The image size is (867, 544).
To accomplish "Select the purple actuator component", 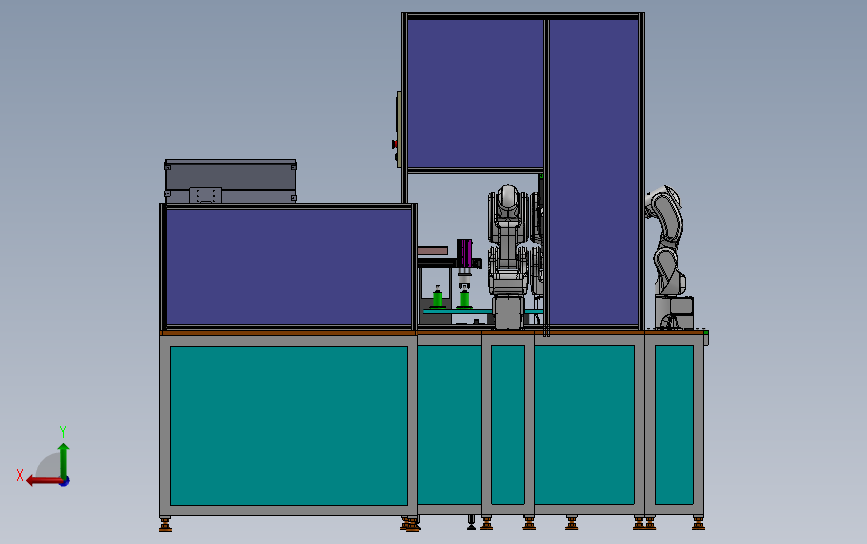I will coord(464,253).
